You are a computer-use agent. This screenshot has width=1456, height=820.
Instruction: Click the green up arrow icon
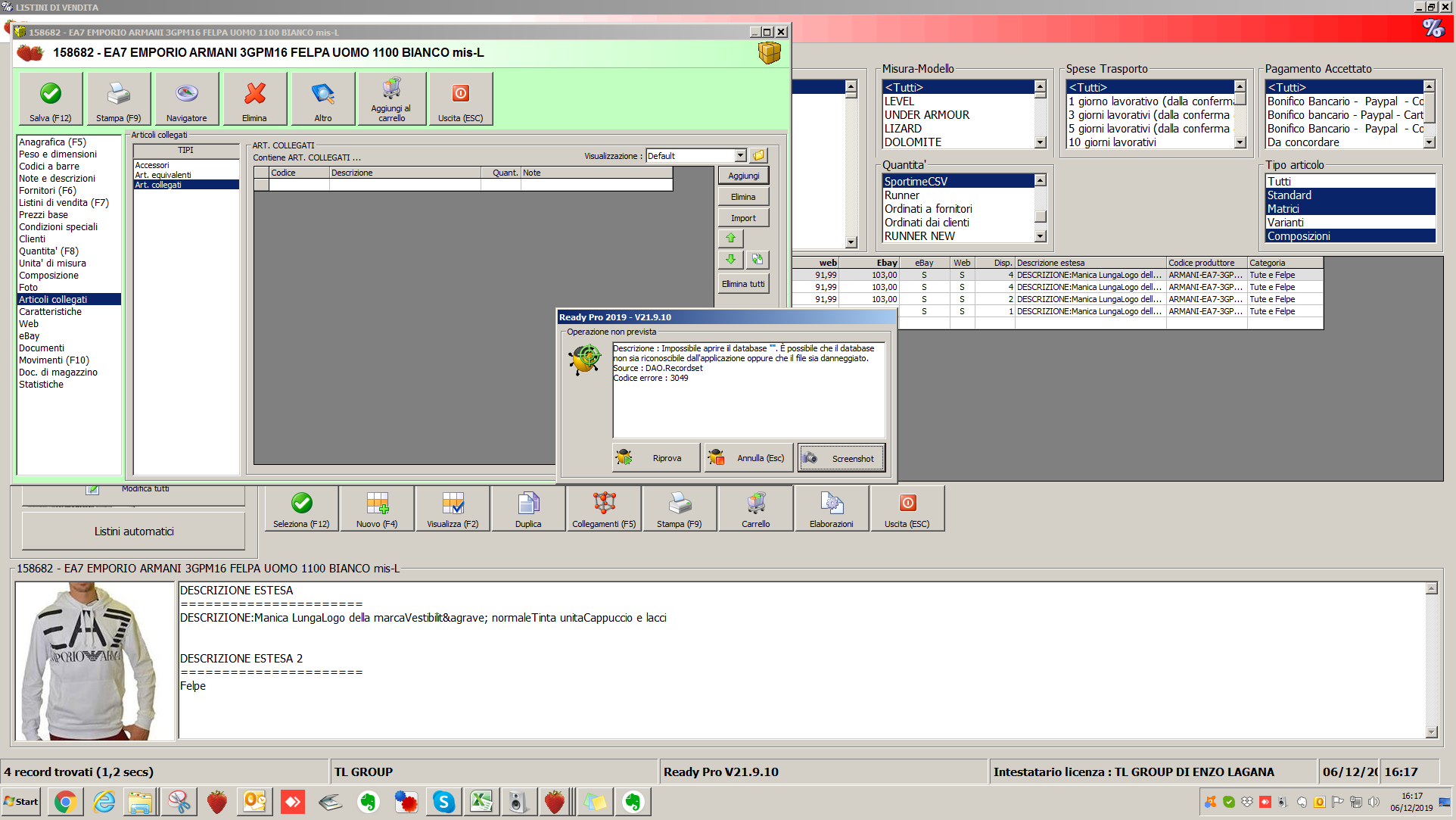(x=730, y=238)
